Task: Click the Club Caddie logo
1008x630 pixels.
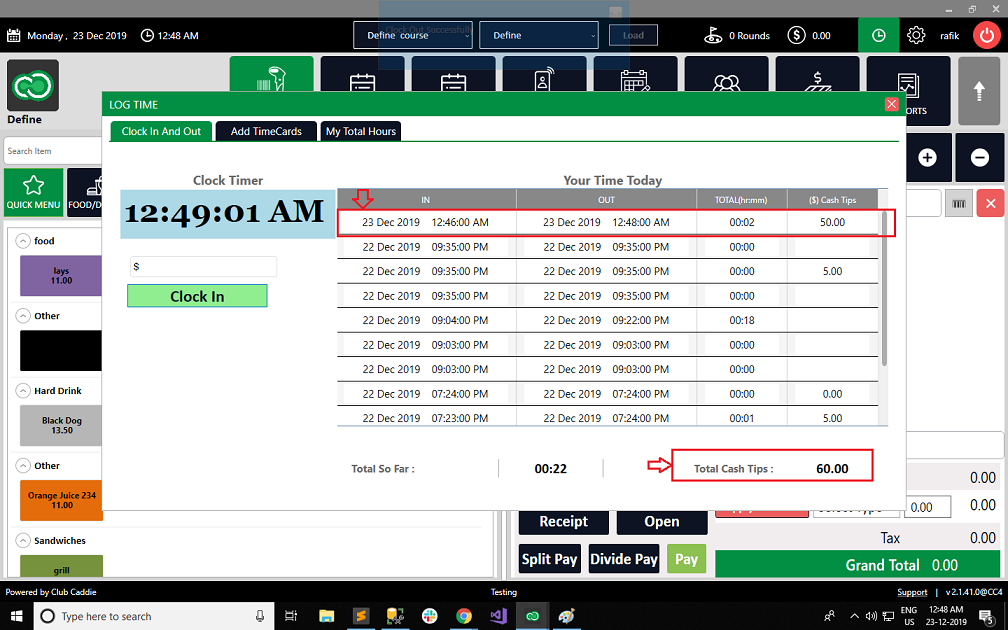Action: pyautogui.click(x=33, y=86)
